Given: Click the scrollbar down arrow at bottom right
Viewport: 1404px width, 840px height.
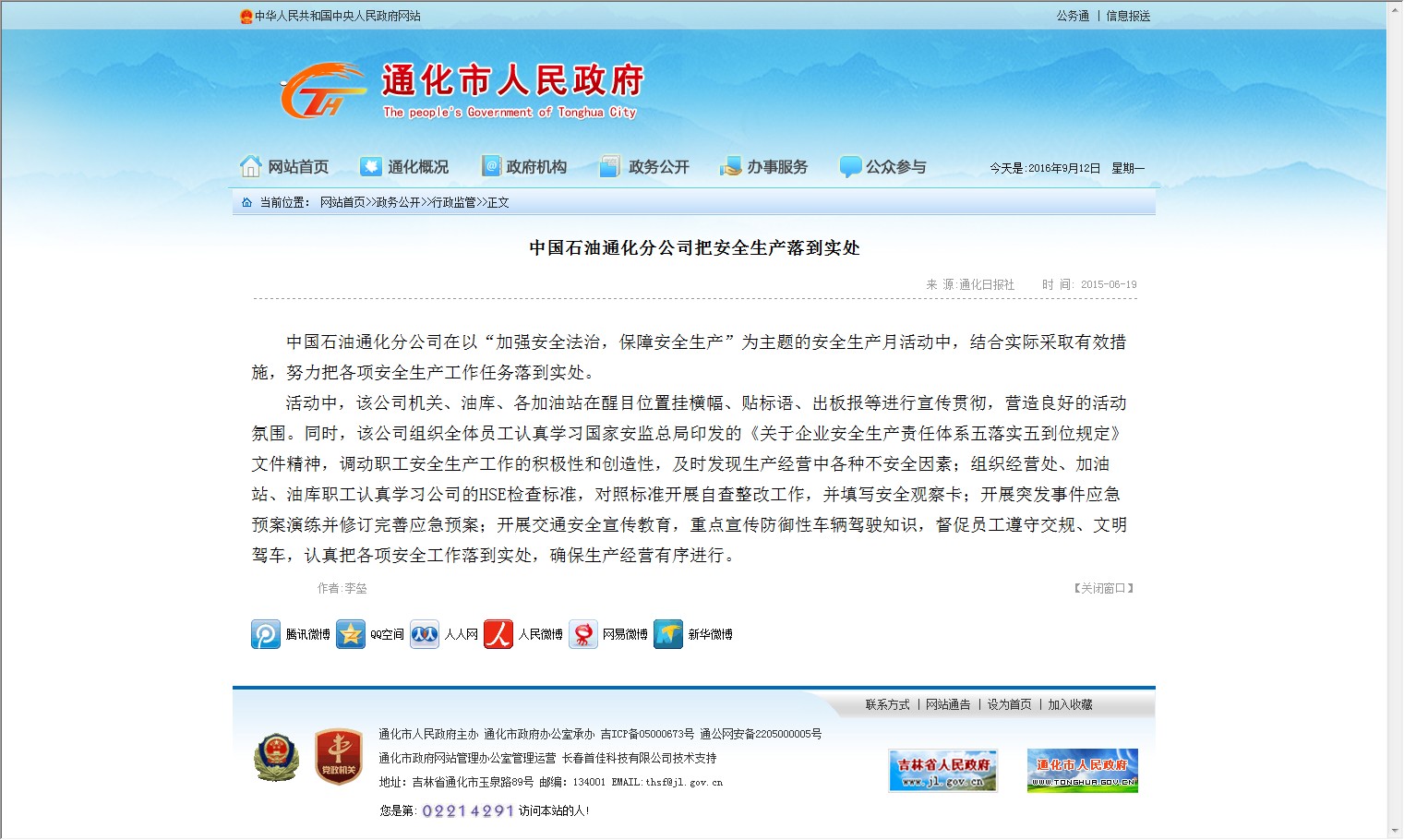Looking at the screenshot, I should click(1395, 831).
